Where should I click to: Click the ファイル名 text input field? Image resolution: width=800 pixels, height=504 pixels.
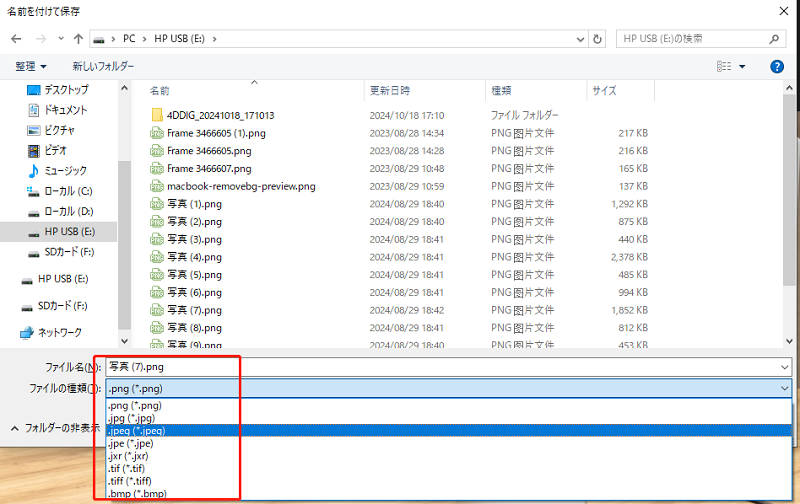(440, 367)
